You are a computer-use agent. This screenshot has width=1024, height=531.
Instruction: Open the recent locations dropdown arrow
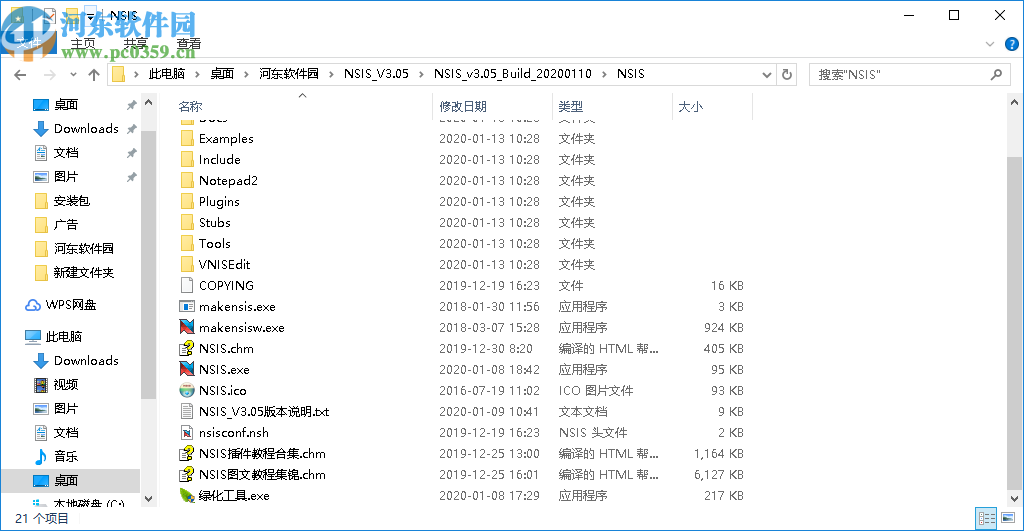73,74
